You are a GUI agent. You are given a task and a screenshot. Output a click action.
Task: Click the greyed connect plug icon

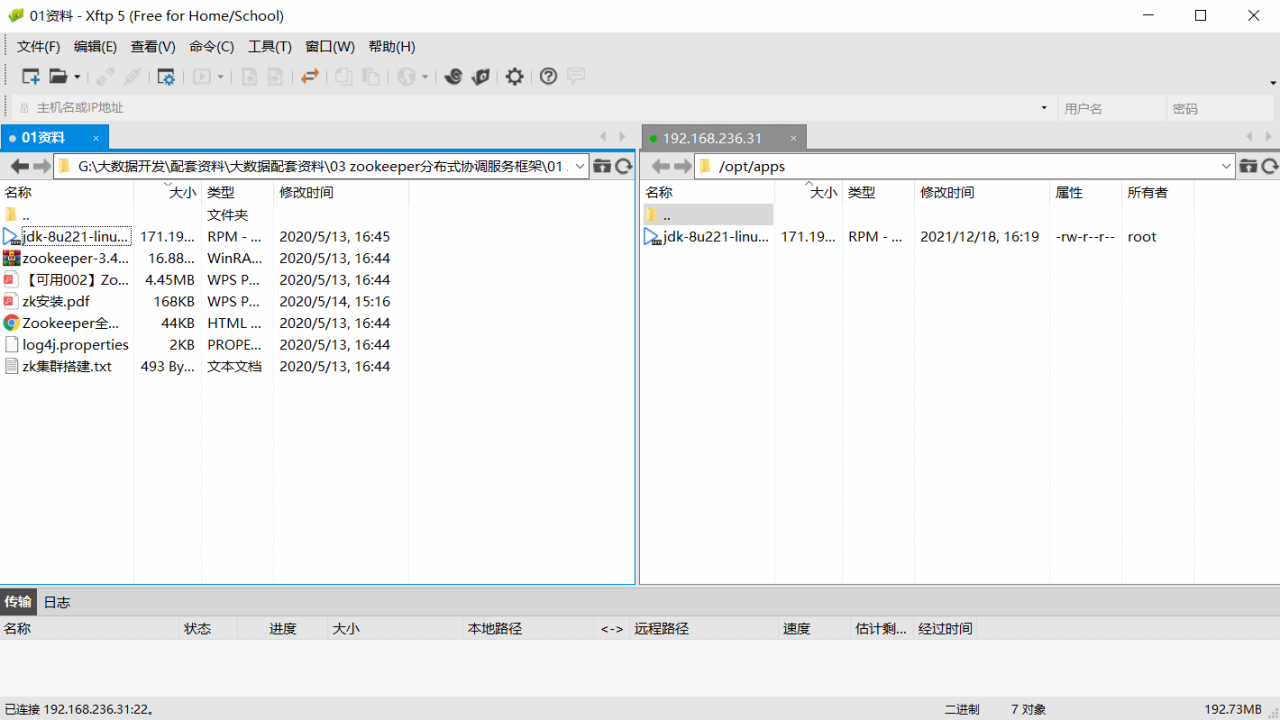104,76
